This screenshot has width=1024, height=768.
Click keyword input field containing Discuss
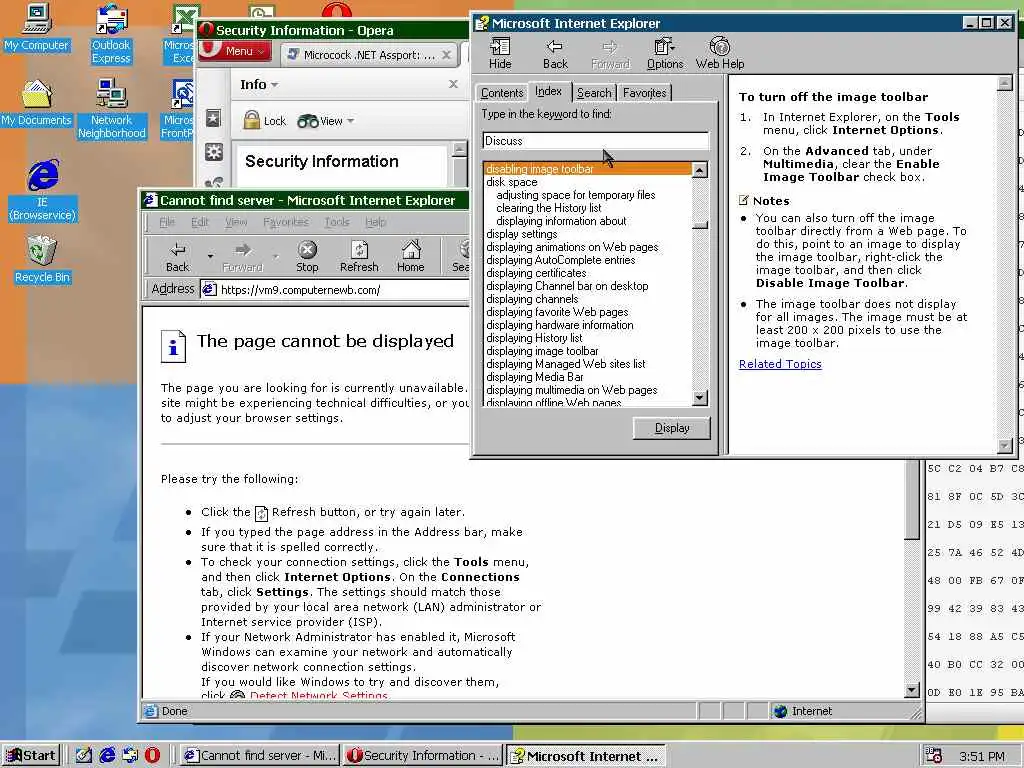pos(595,140)
